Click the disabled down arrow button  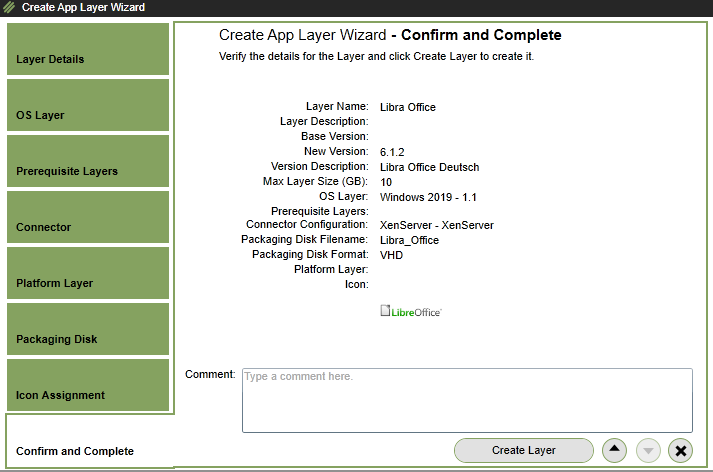point(648,450)
